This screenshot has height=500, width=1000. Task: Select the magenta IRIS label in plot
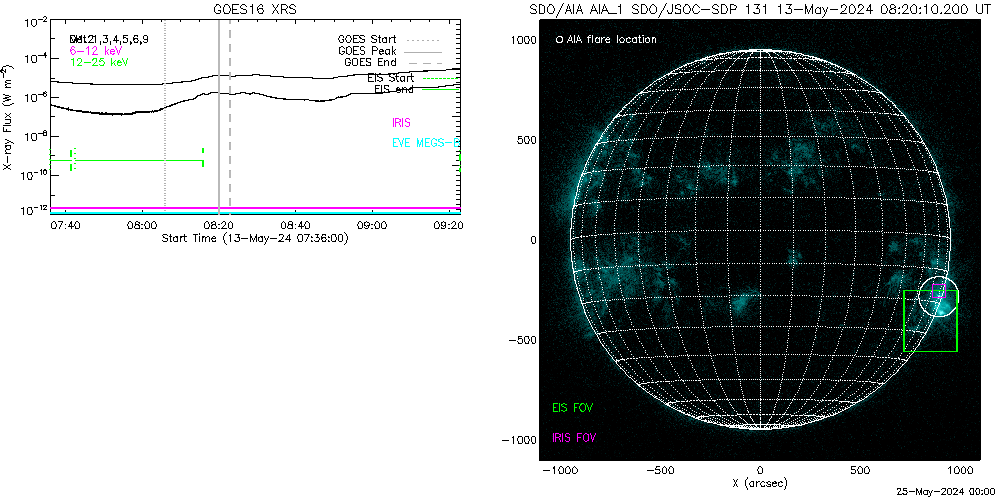click(x=402, y=121)
